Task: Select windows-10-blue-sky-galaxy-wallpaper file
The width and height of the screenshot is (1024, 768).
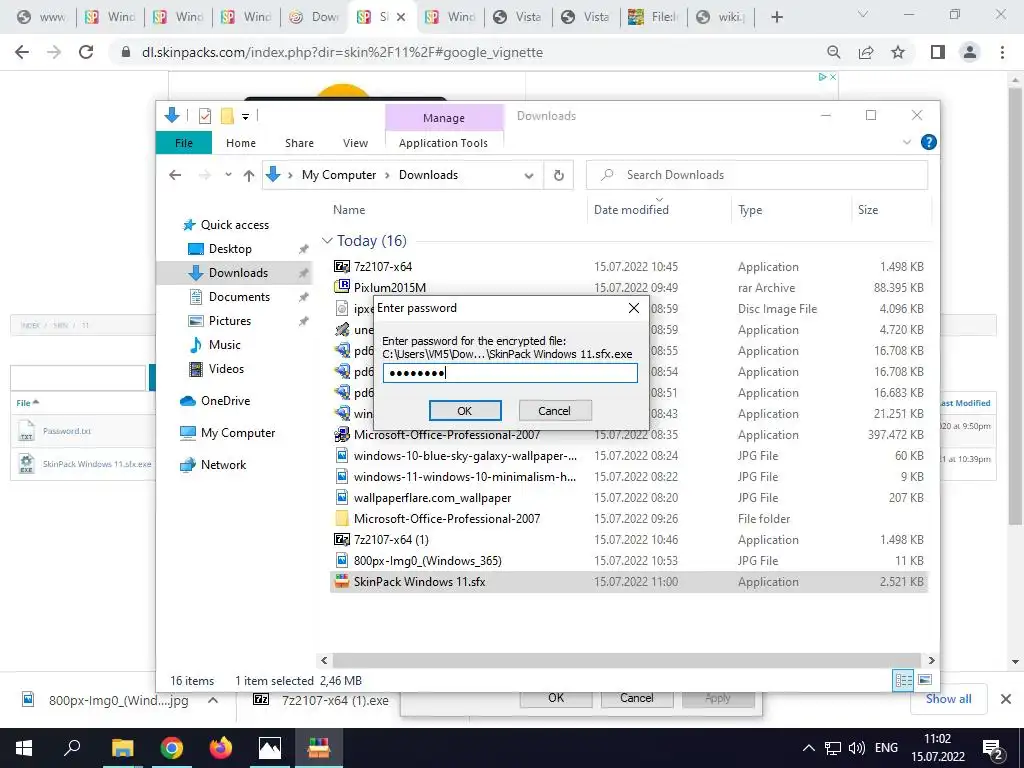Action: 465,456
